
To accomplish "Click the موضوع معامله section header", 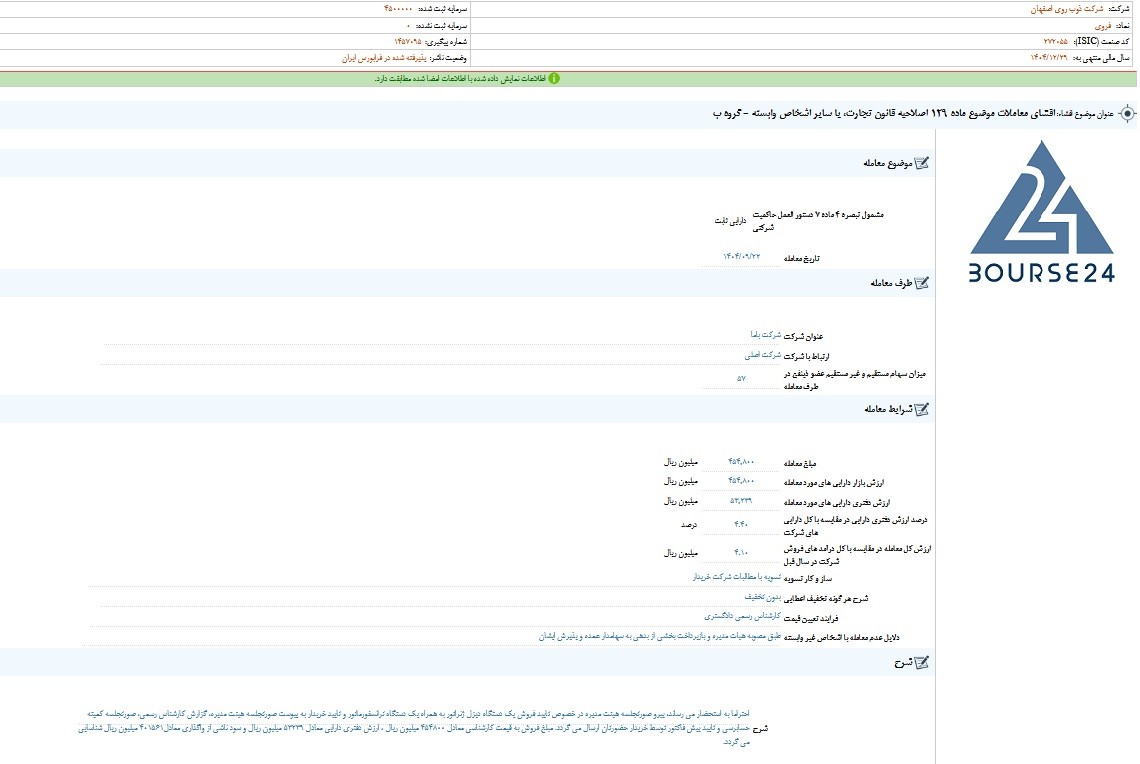I will tap(887, 163).
